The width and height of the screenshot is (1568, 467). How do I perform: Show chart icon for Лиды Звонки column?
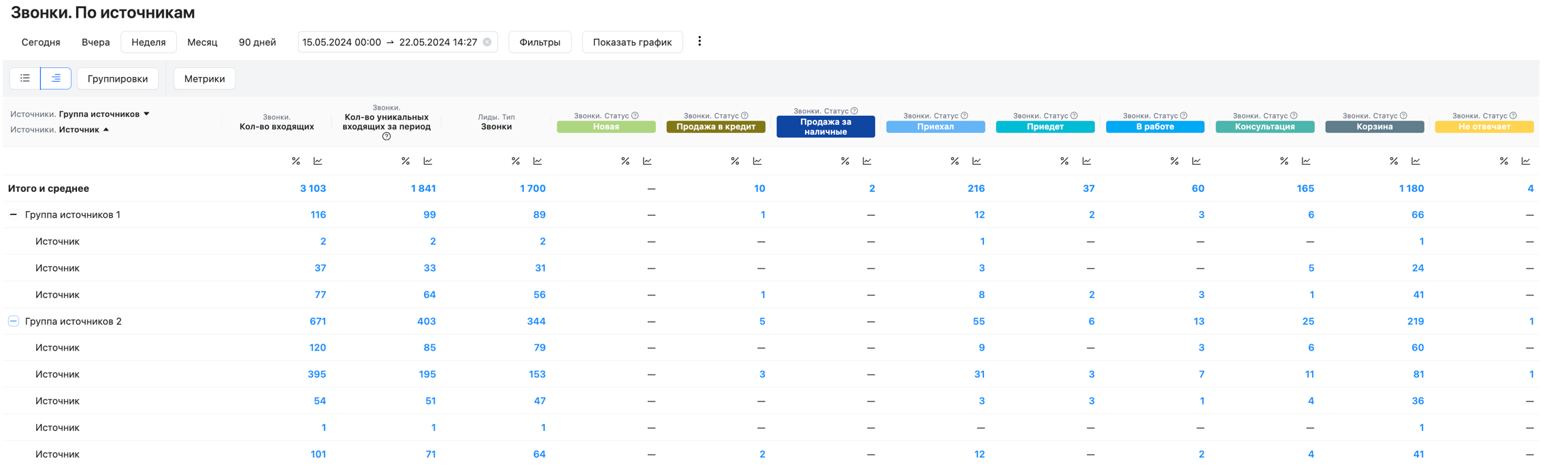pos(538,161)
